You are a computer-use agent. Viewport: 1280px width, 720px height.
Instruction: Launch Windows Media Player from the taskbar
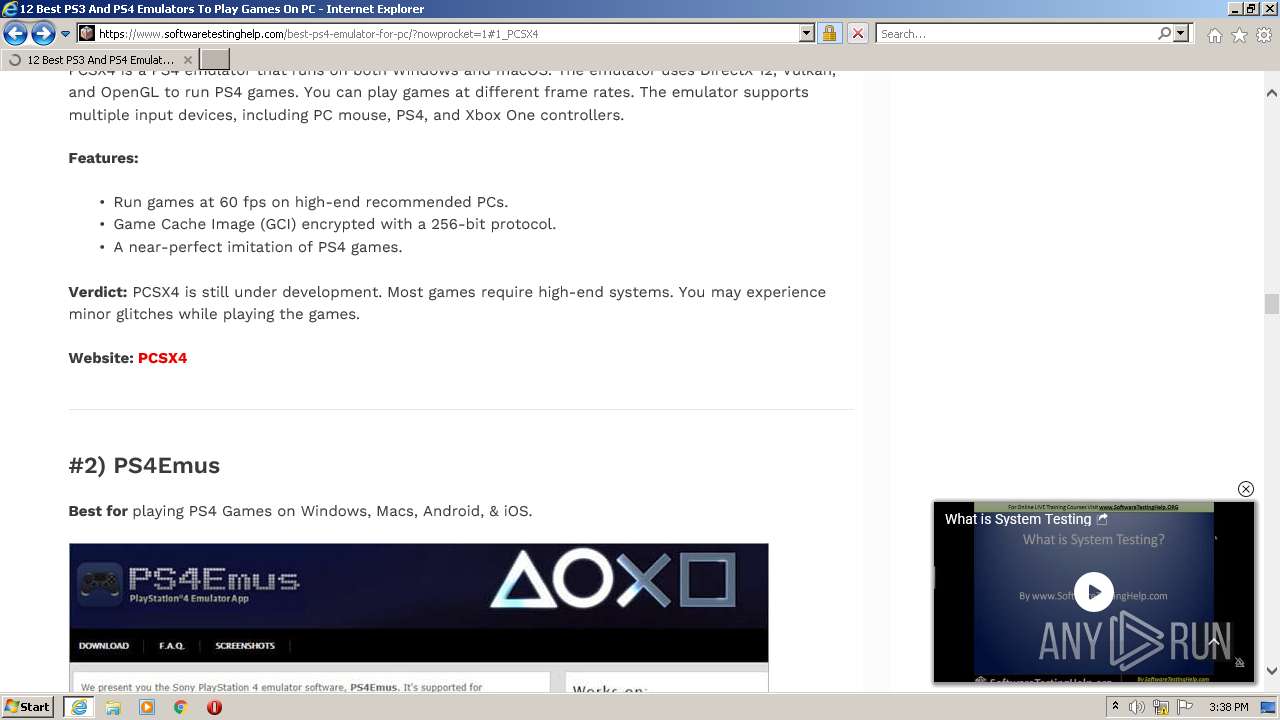[147, 707]
